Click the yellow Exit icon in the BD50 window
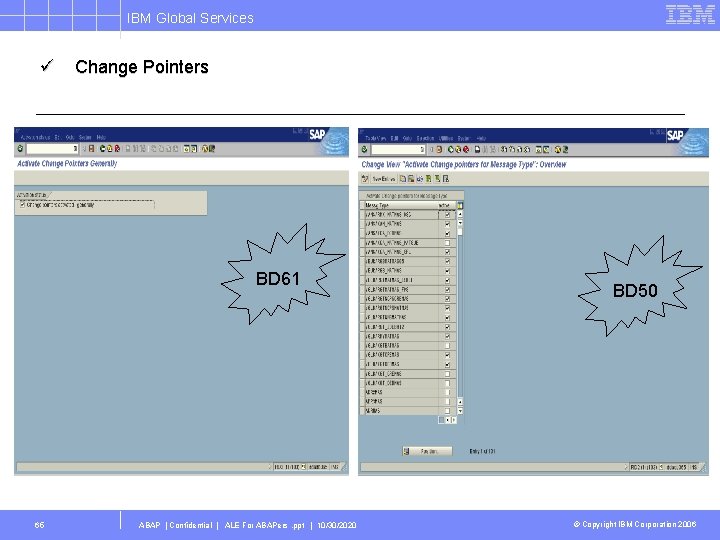 tap(458, 149)
